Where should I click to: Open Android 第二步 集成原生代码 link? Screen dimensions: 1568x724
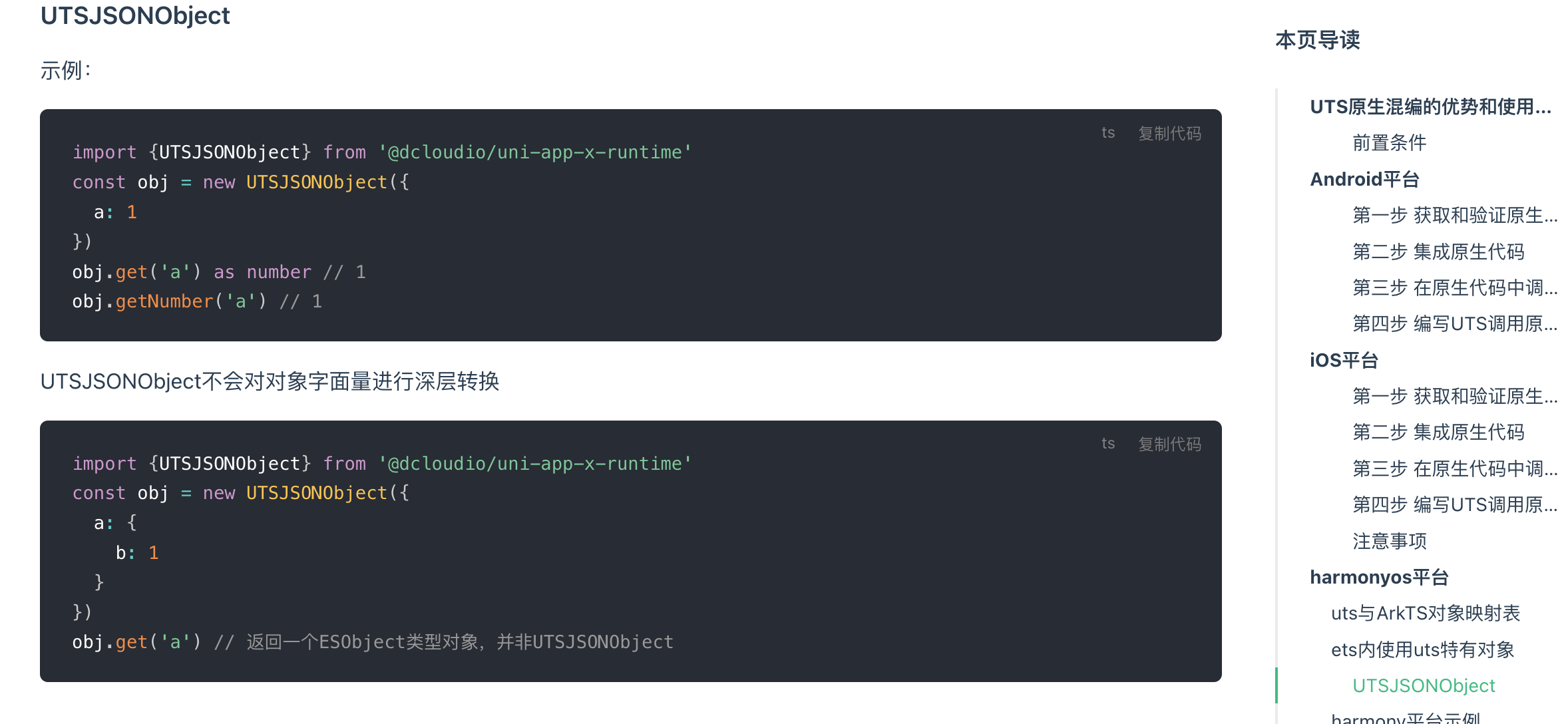[1438, 252]
